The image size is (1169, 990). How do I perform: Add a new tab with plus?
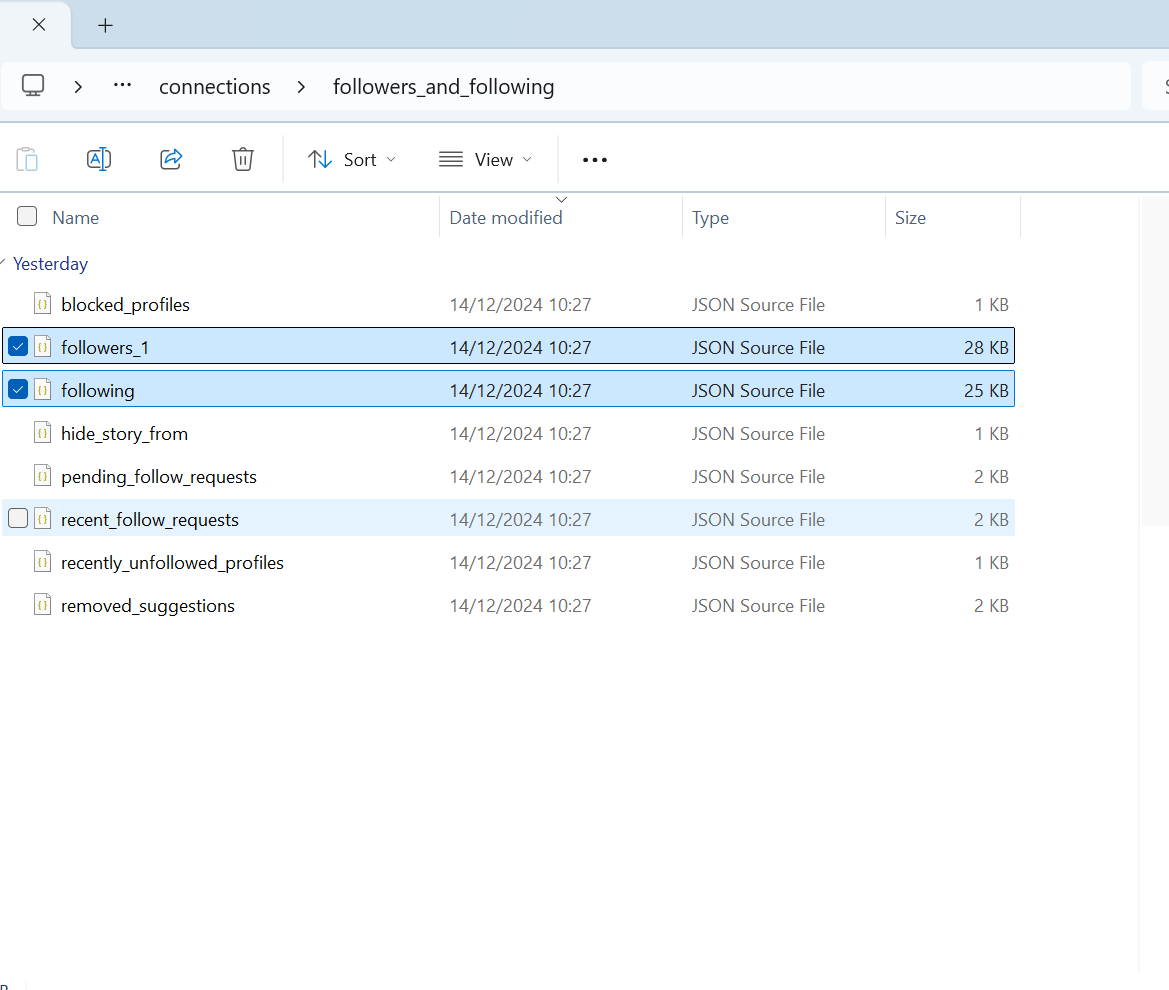105,25
